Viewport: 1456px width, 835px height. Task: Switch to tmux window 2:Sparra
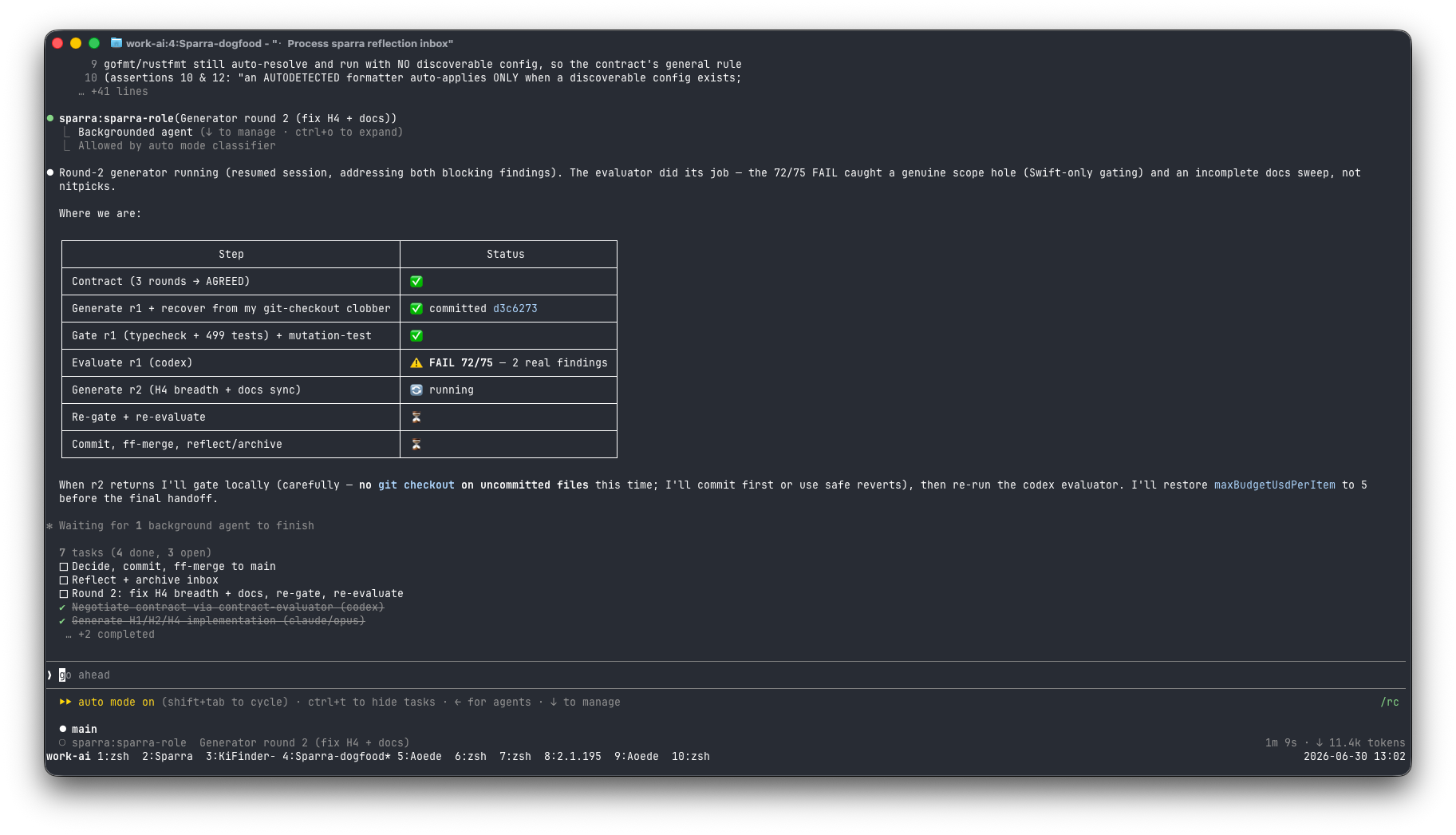[168, 756]
